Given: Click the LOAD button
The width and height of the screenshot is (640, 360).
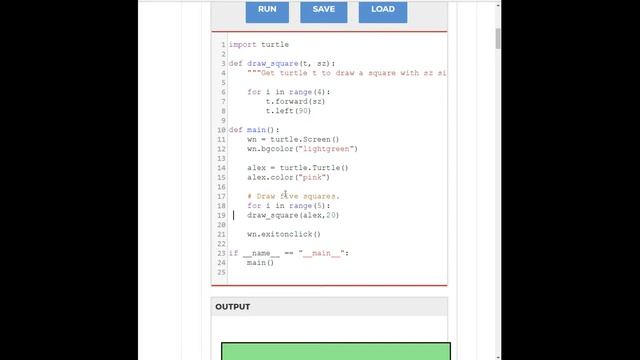Looking at the screenshot, I should [383, 11].
